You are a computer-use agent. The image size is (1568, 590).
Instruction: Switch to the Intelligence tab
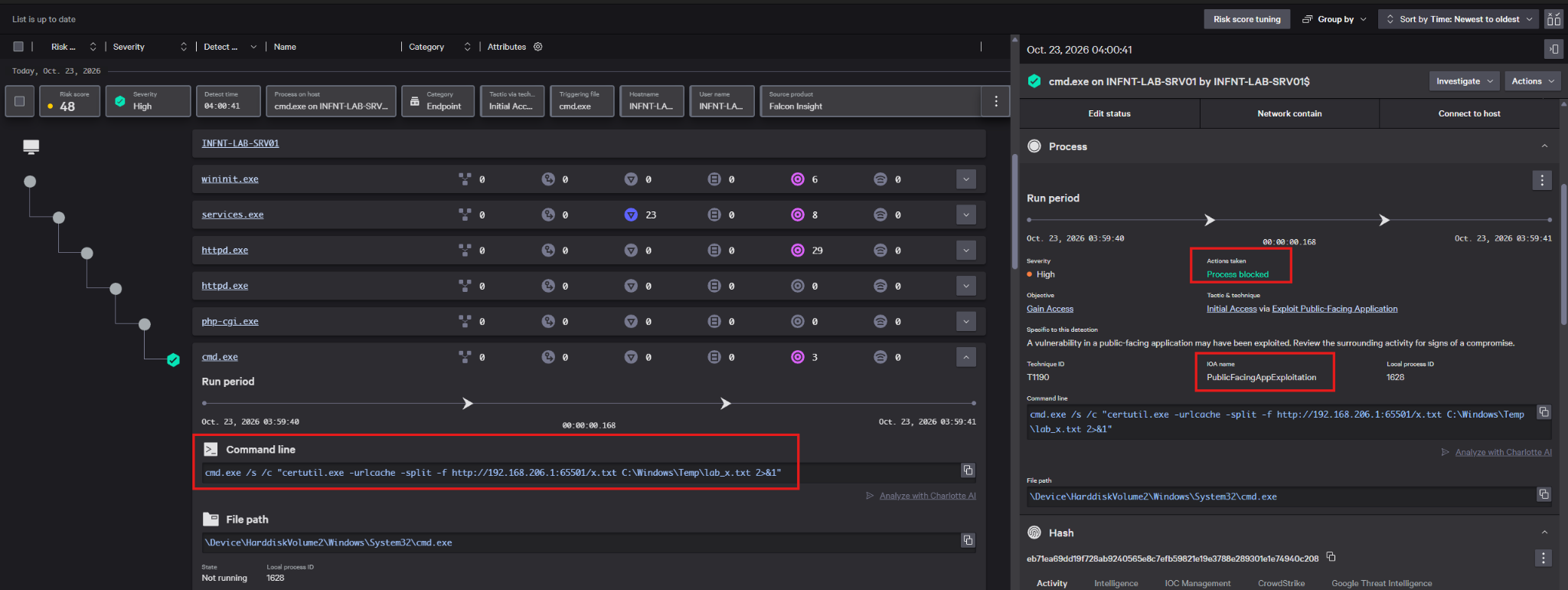pyautogui.click(x=1116, y=583)
